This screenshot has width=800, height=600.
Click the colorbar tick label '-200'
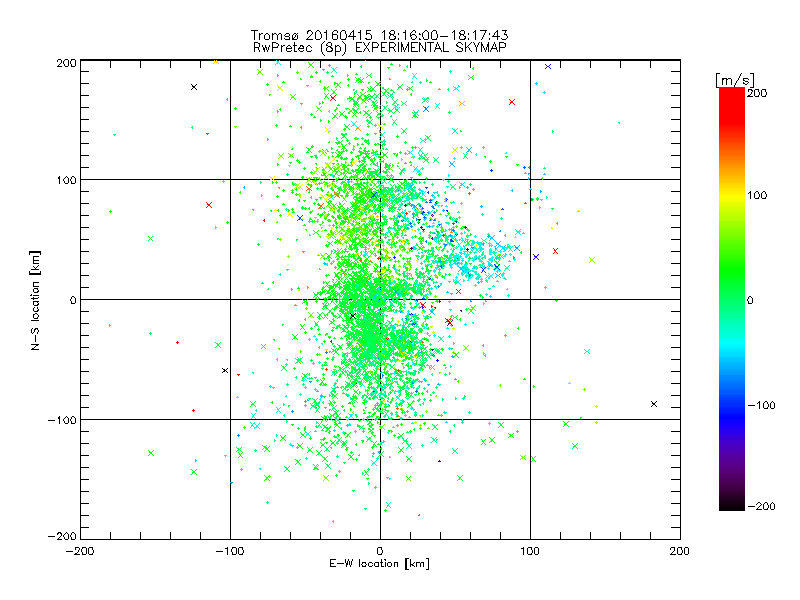(761, 507)
